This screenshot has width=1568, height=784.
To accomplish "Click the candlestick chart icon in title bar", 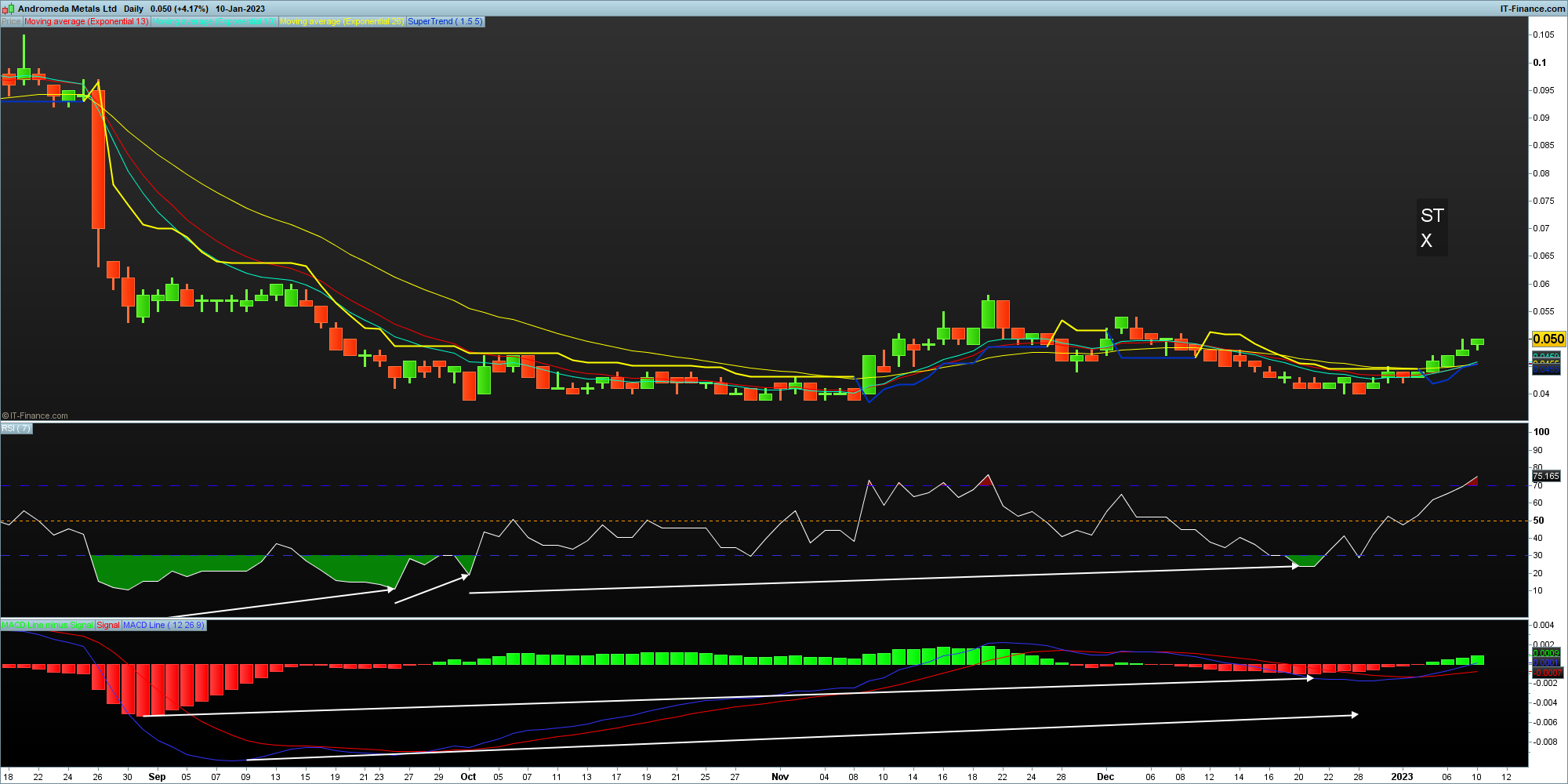I will tap(9, 9).
